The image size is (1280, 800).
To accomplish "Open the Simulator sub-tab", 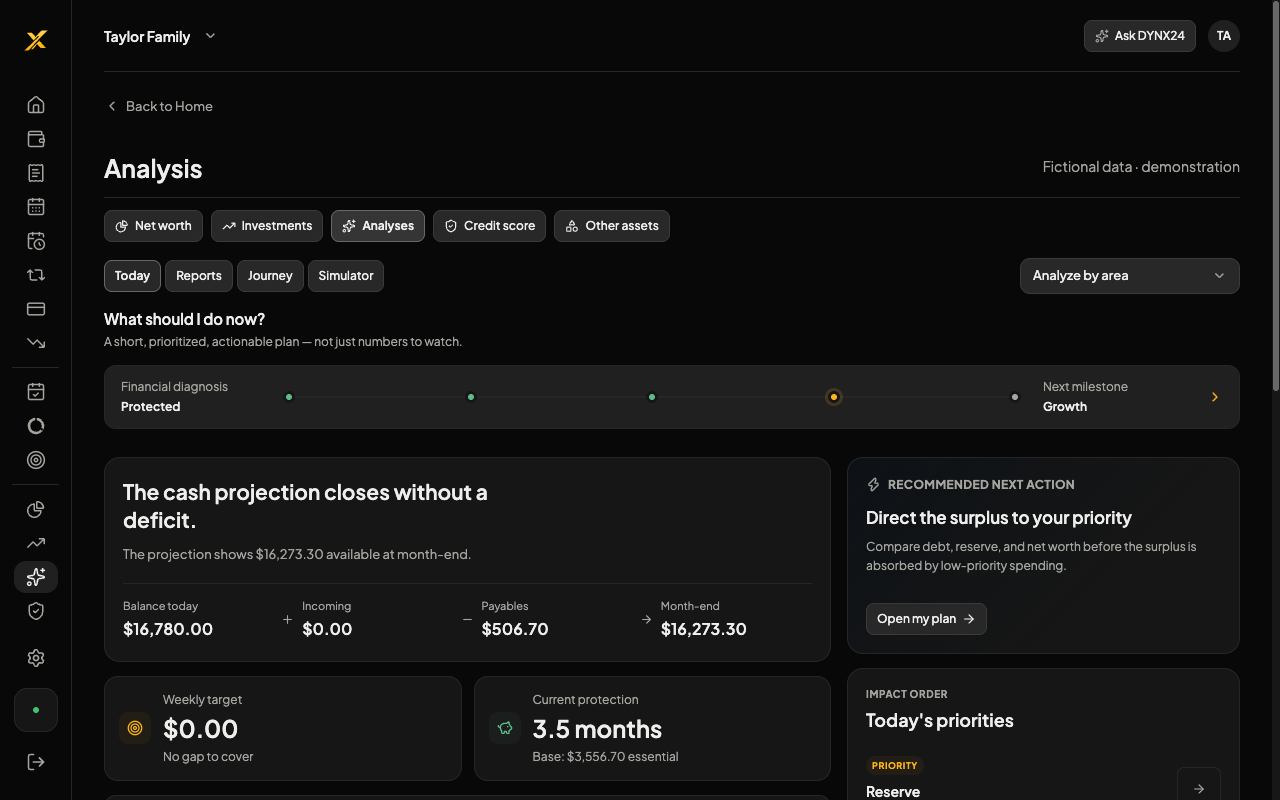I will (346, 276).
